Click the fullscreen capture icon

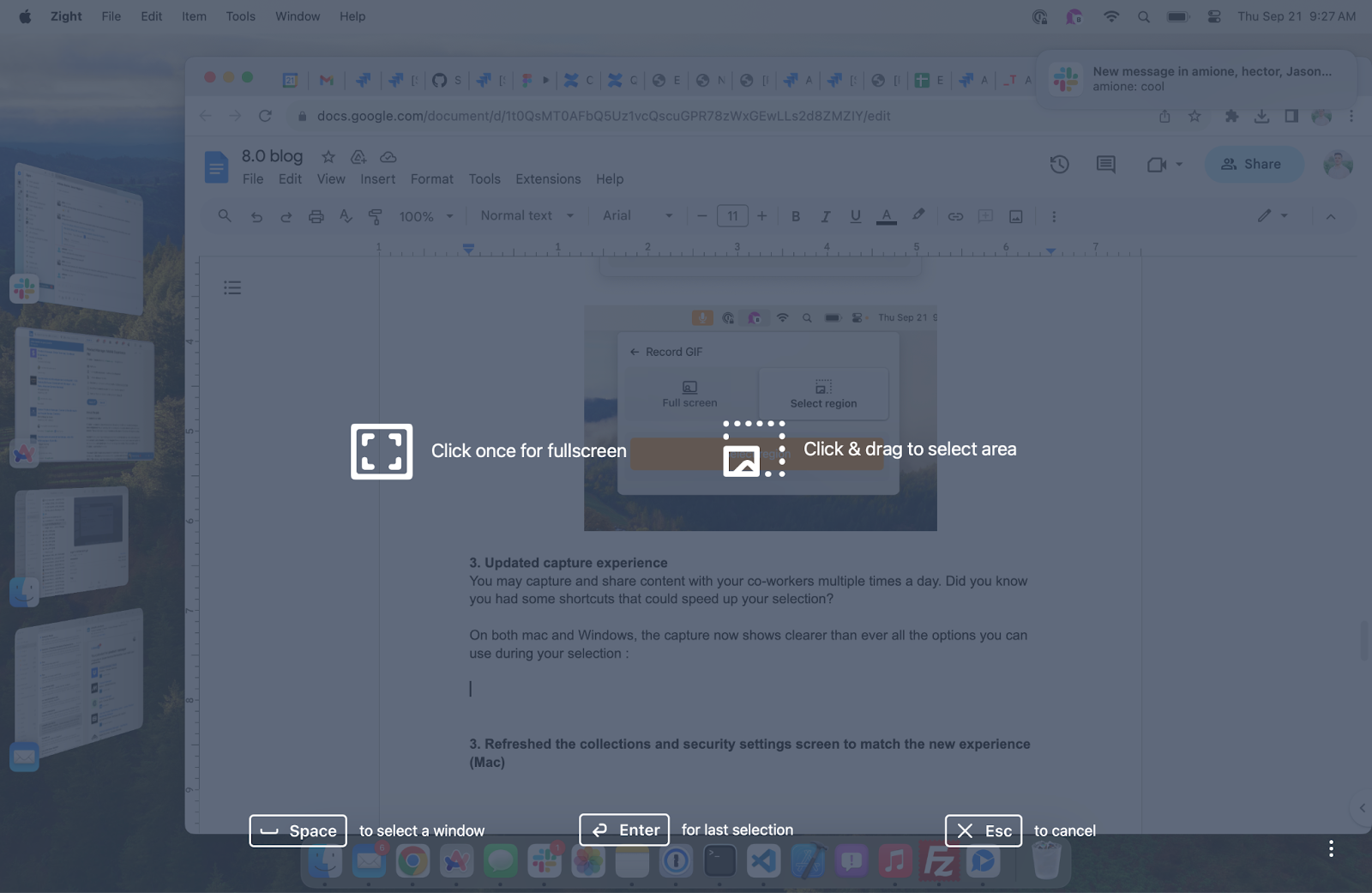(x=382, y=451)
